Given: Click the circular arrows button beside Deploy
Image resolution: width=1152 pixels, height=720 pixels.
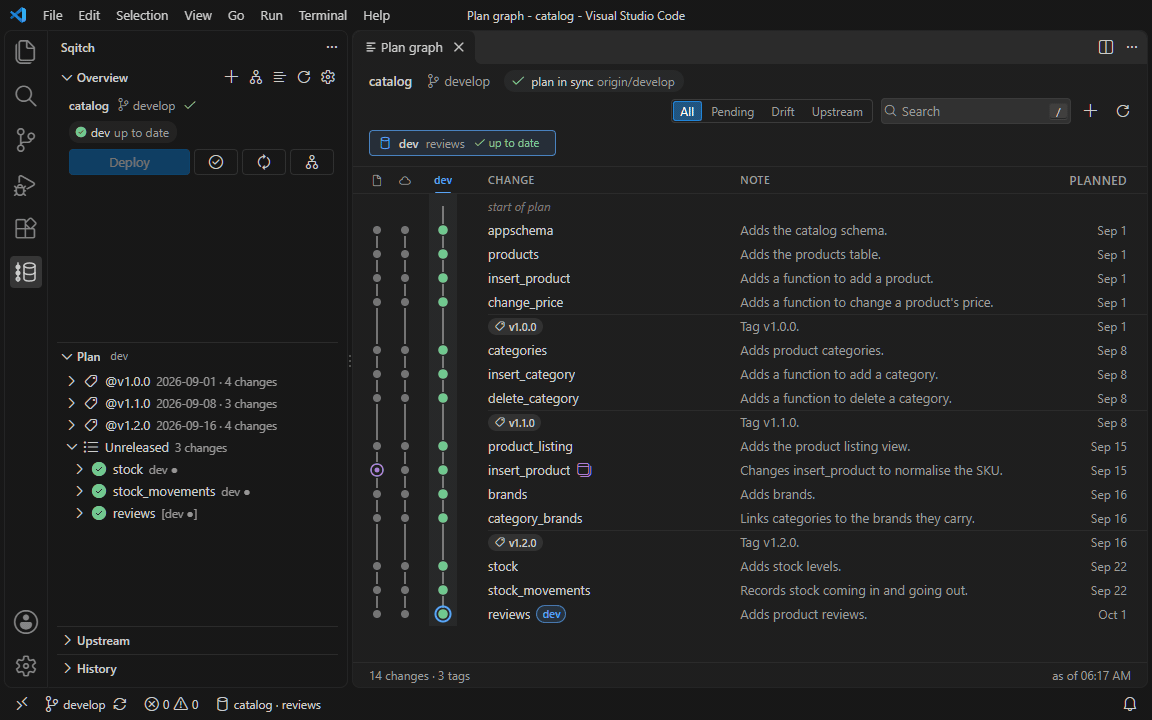Looking at the screenshot, I should 264,162.
